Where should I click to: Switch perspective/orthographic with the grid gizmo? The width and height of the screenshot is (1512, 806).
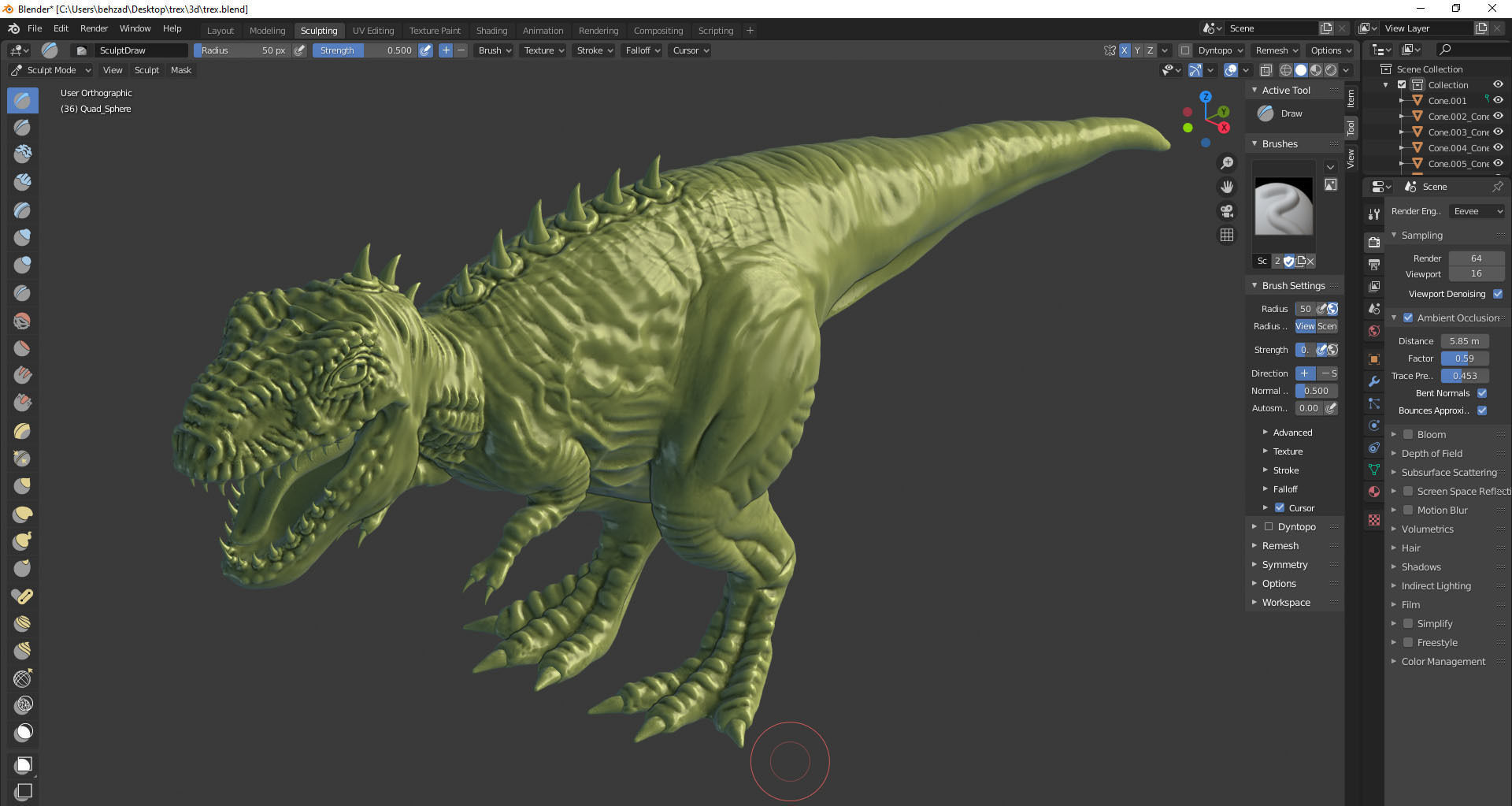tap(1227, 235)
